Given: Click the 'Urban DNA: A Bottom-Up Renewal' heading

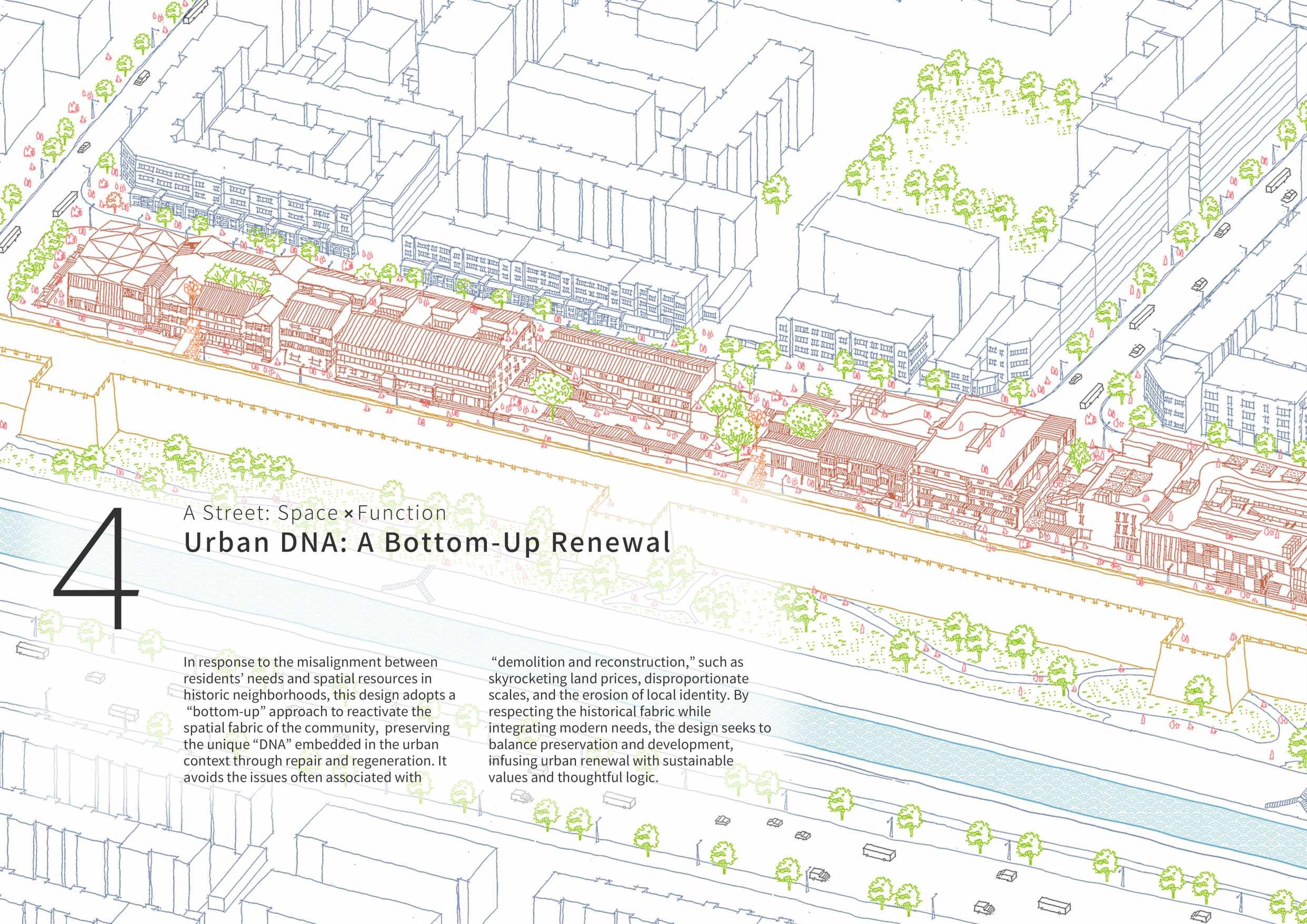Looking at the screenshot, I should click(427, 543).
